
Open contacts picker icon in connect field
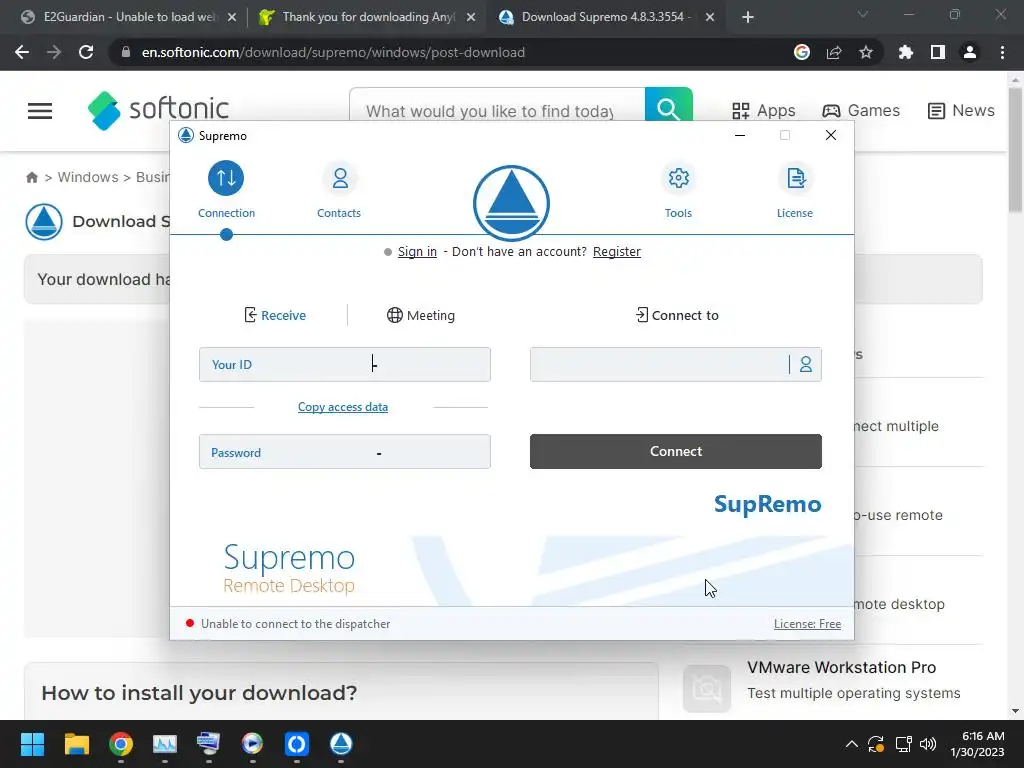806,364
